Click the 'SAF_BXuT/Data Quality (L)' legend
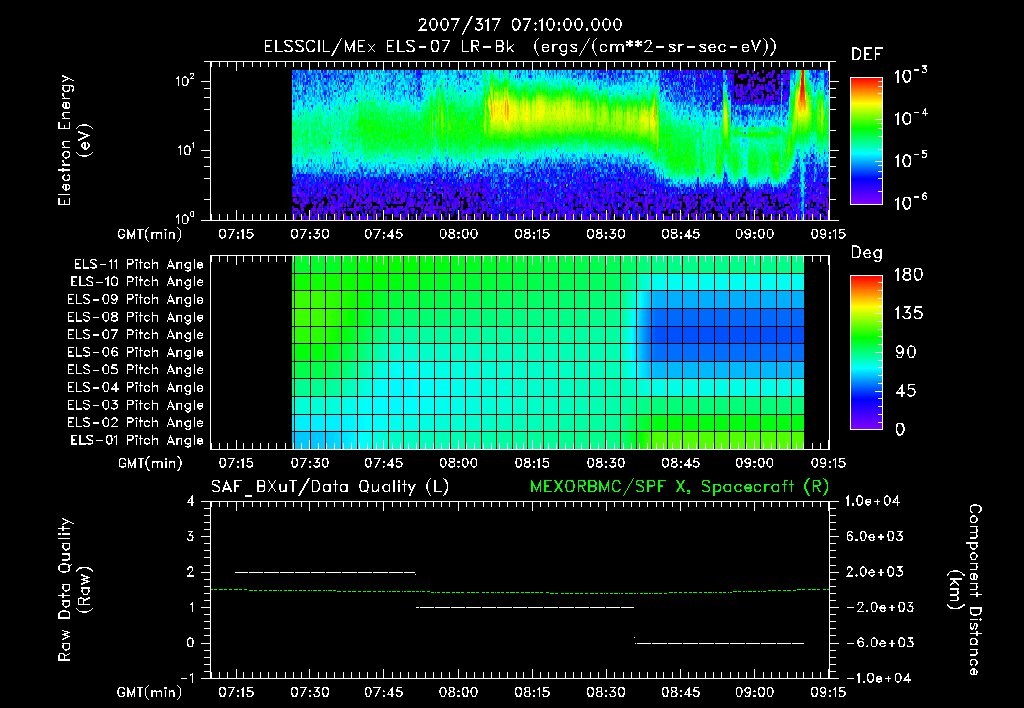1024x708 pixels. pyautogui.click(x=330, y=487)
